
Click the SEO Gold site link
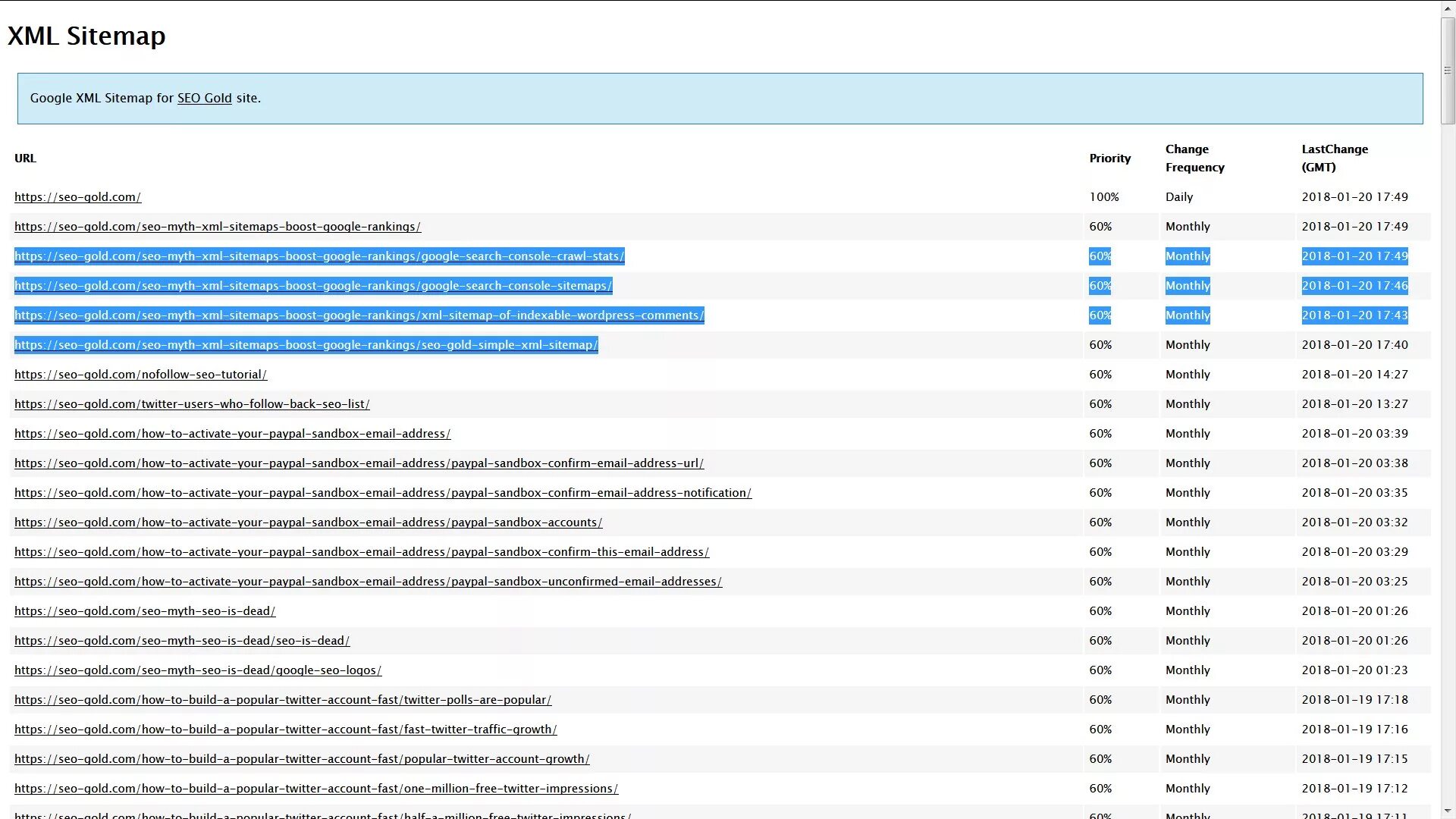(205, 98)
